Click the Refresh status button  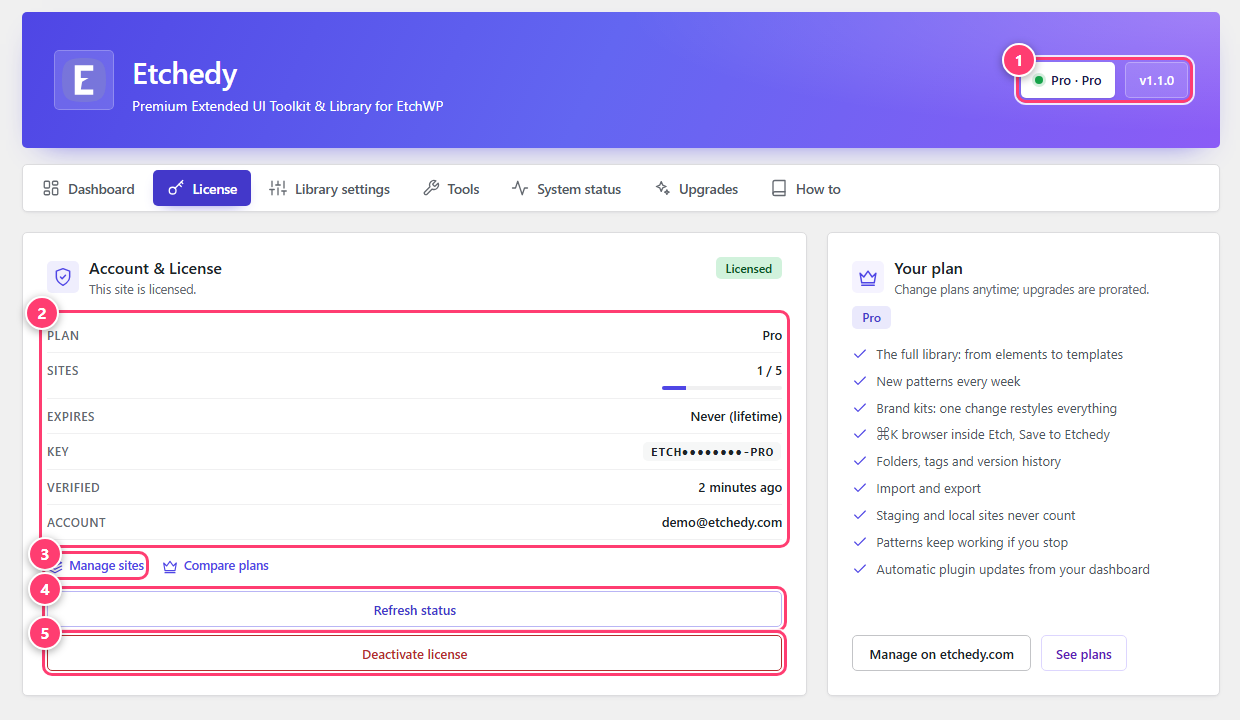[x=415, y=610]
